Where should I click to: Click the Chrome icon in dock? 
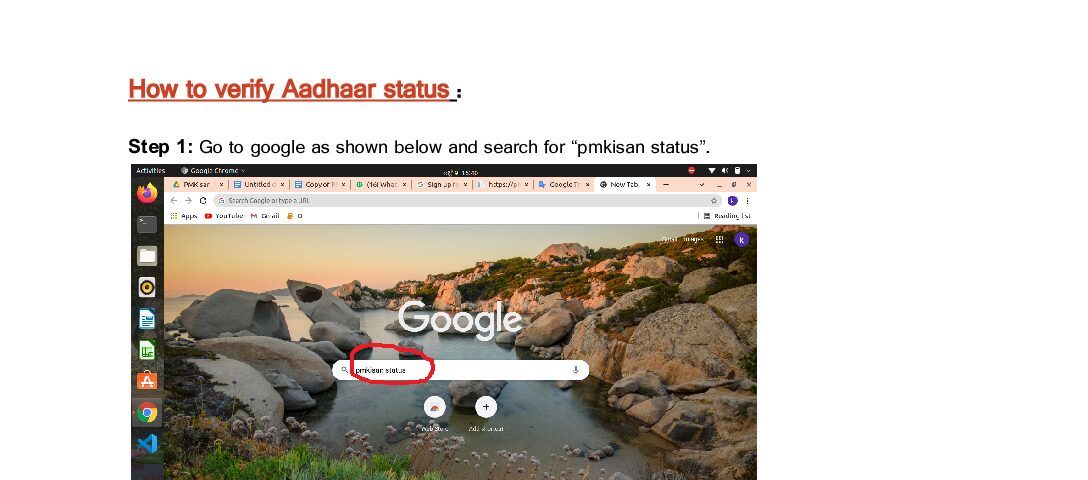pyautogui.click(x=147, y=413)
